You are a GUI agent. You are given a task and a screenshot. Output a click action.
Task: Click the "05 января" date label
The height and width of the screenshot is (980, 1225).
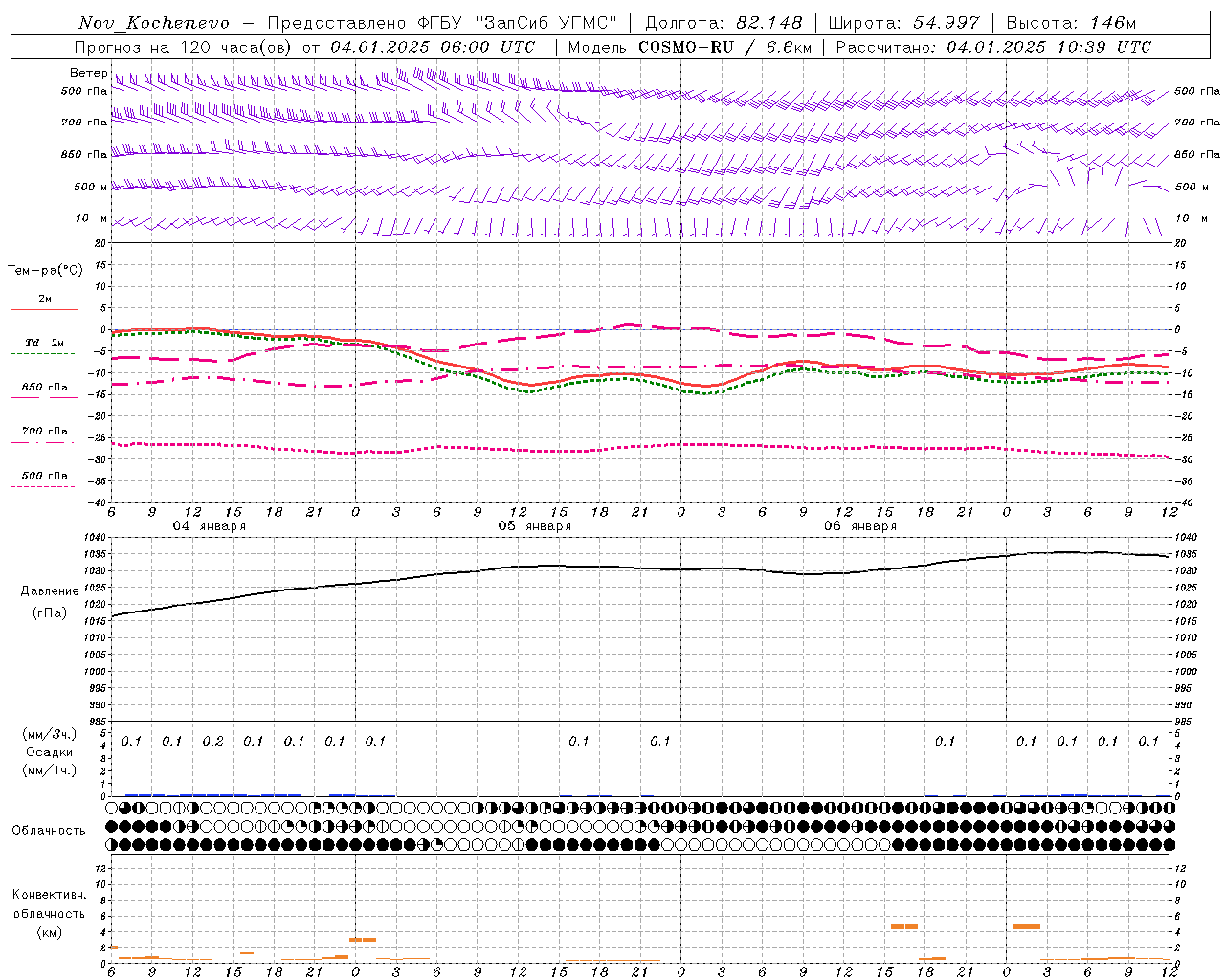coord(534,526)
